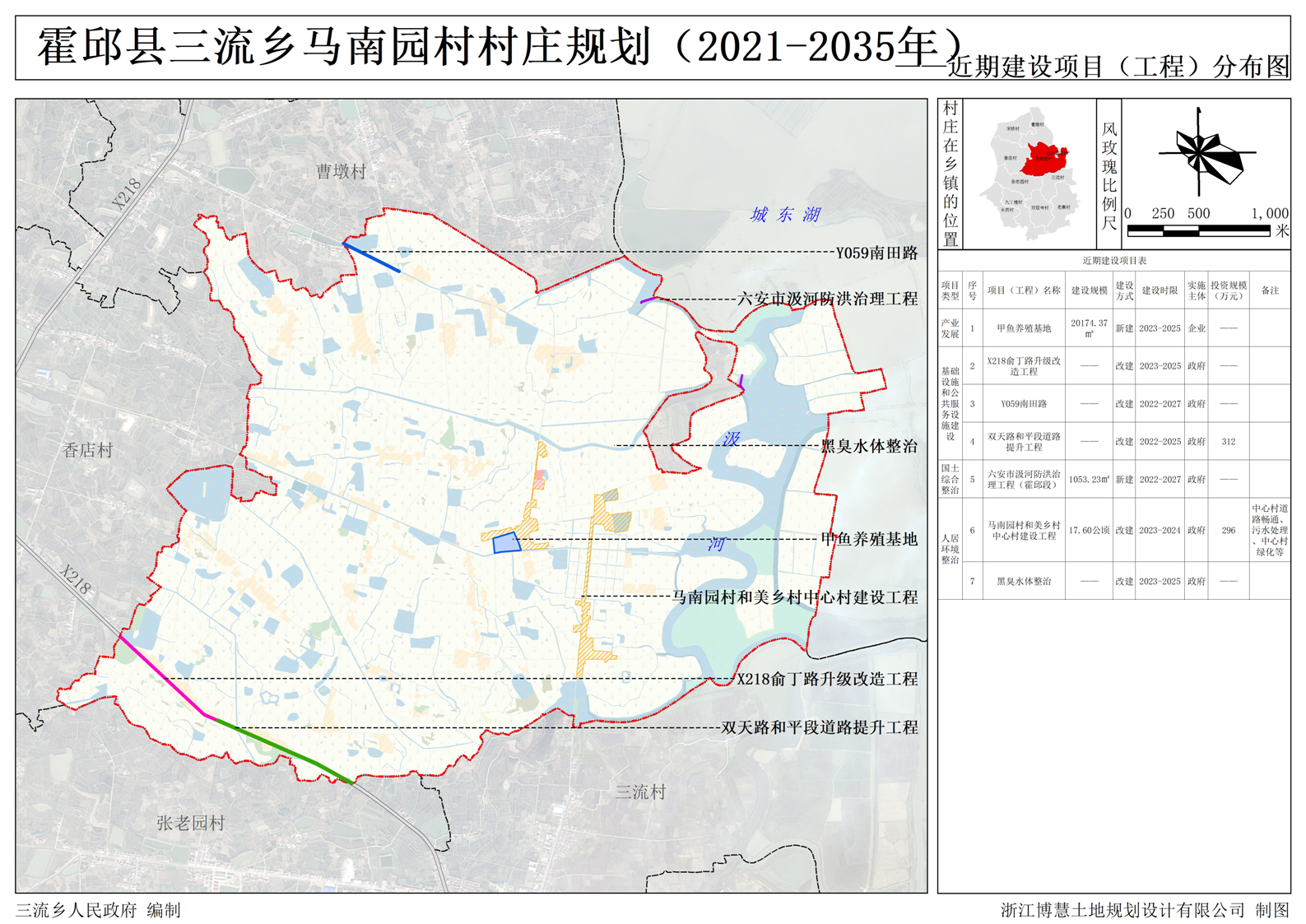The width and height of the screenshot is (1306, 924).
Task: Click the 城东湖 lake label
Action: (x=784, y=215)
